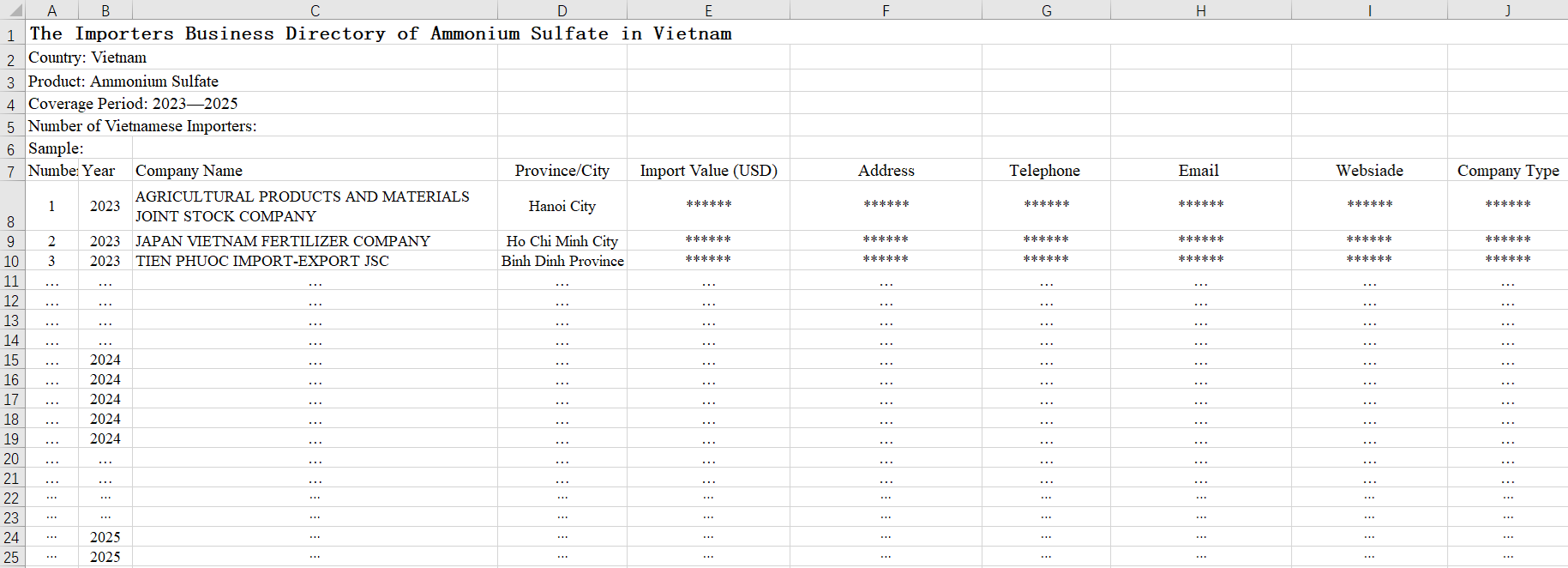Screen dimensions: 1568x568
Task: Click the 'TIEN PHUOC IMPORT-EXPORT JSC' cell
Action: [262, 261]
